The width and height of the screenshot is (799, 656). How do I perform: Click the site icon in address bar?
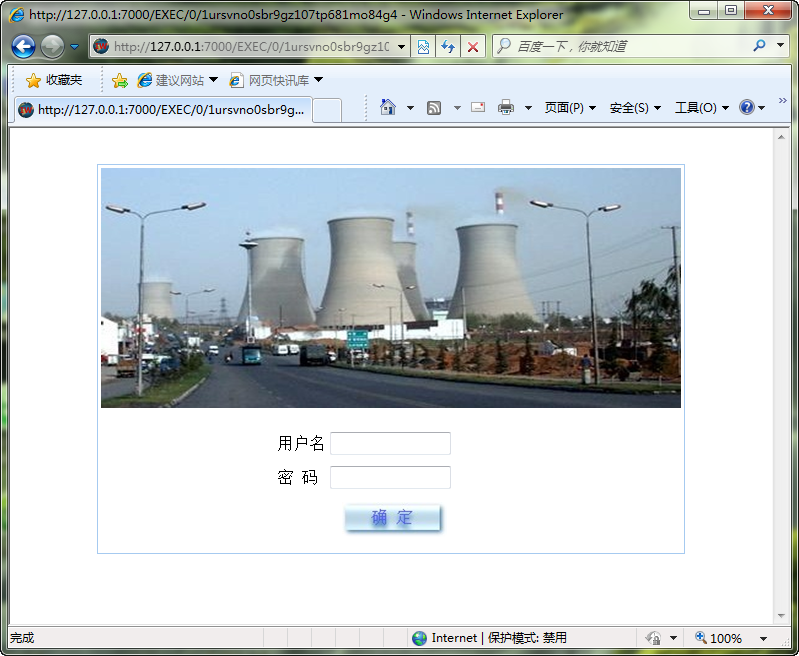click(101, 46)
